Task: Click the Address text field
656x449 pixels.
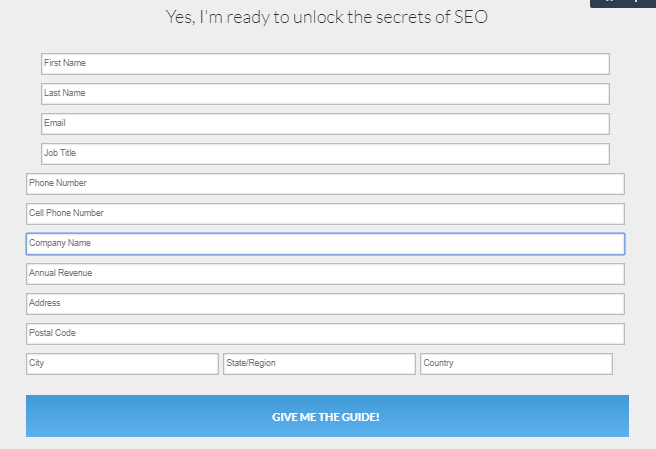Action: click(325, 304)
